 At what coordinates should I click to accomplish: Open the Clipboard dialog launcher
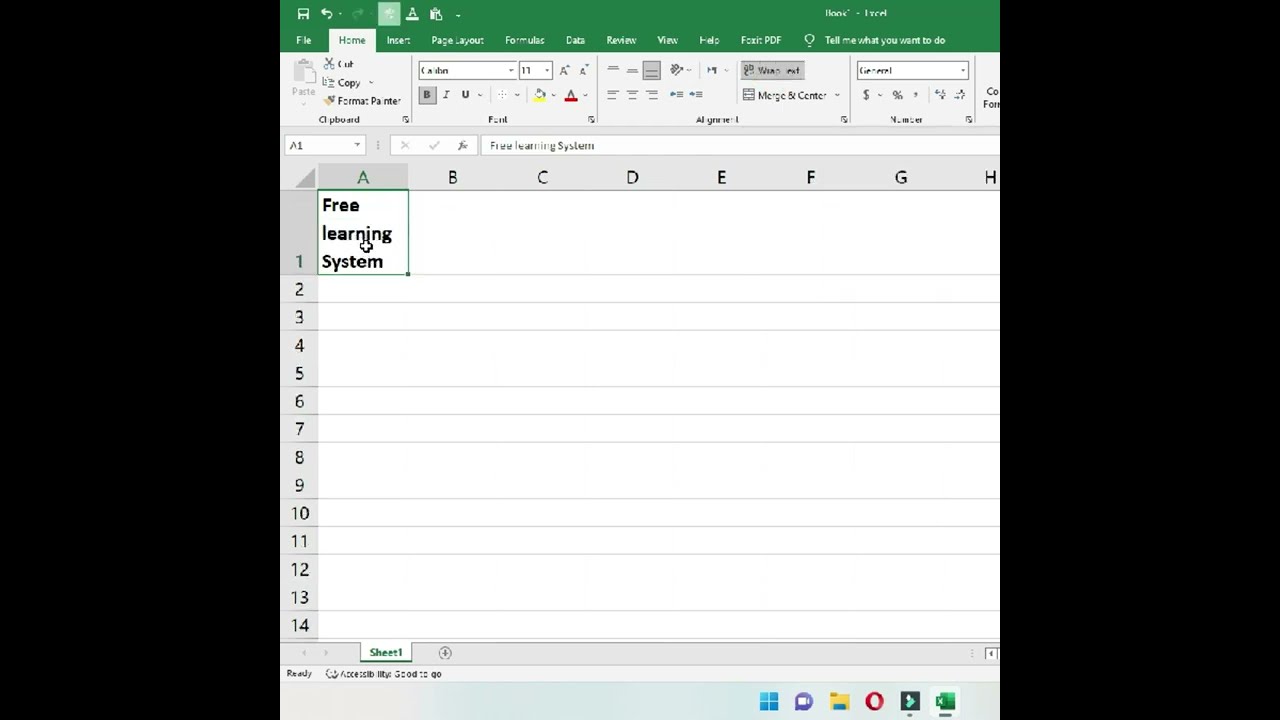pos(405,120)
